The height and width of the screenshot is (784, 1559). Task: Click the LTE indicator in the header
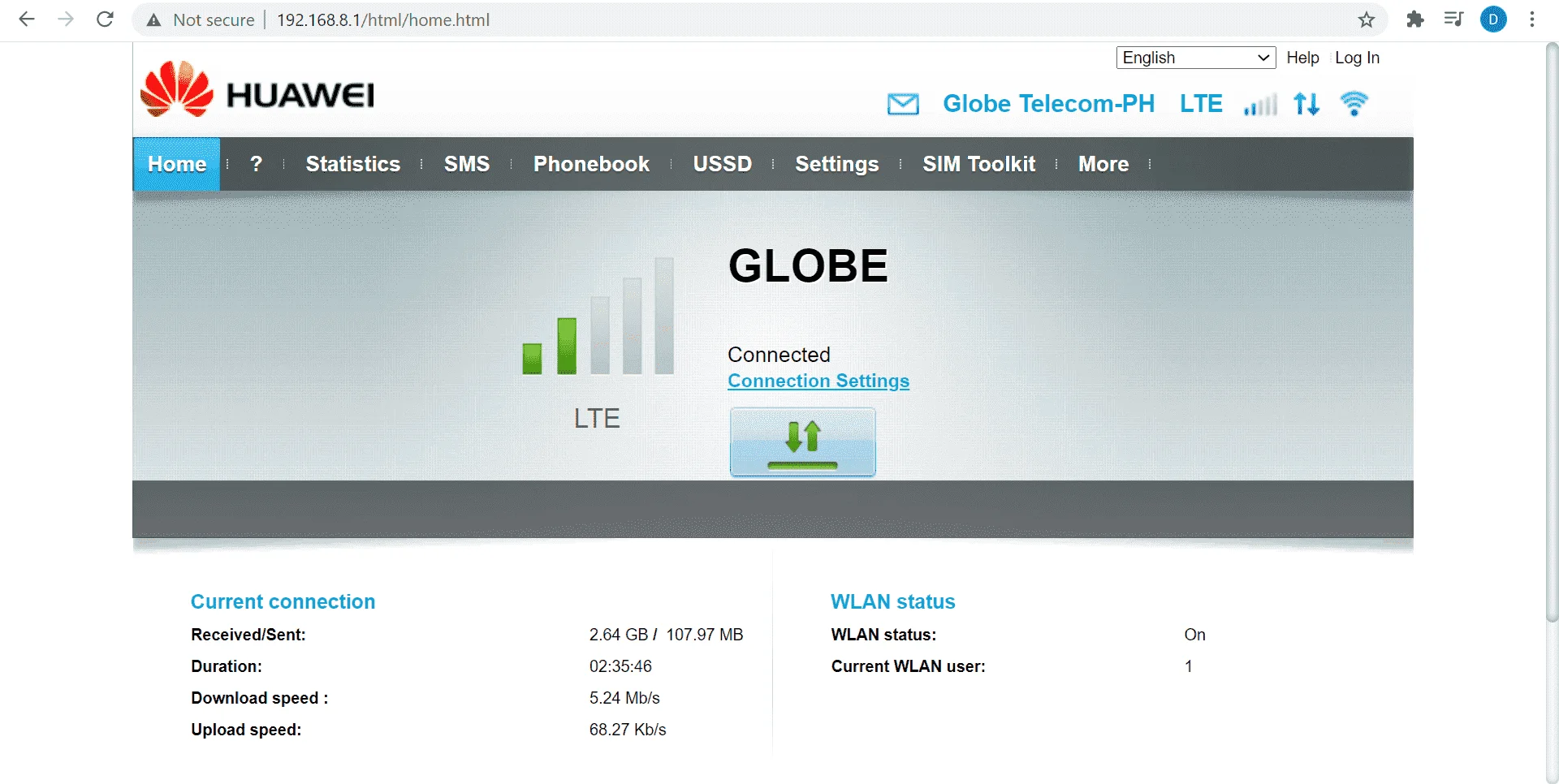(1201, 104)
